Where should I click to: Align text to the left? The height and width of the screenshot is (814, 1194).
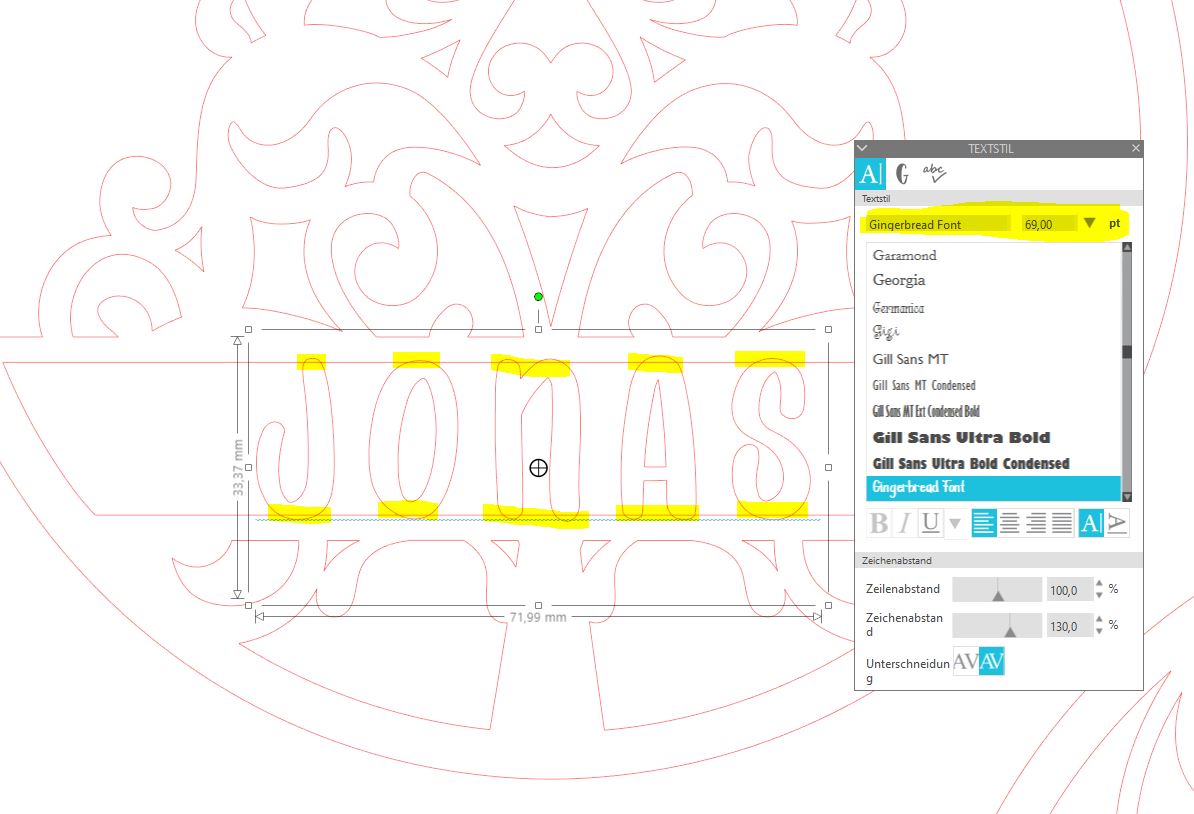(984, 523)
